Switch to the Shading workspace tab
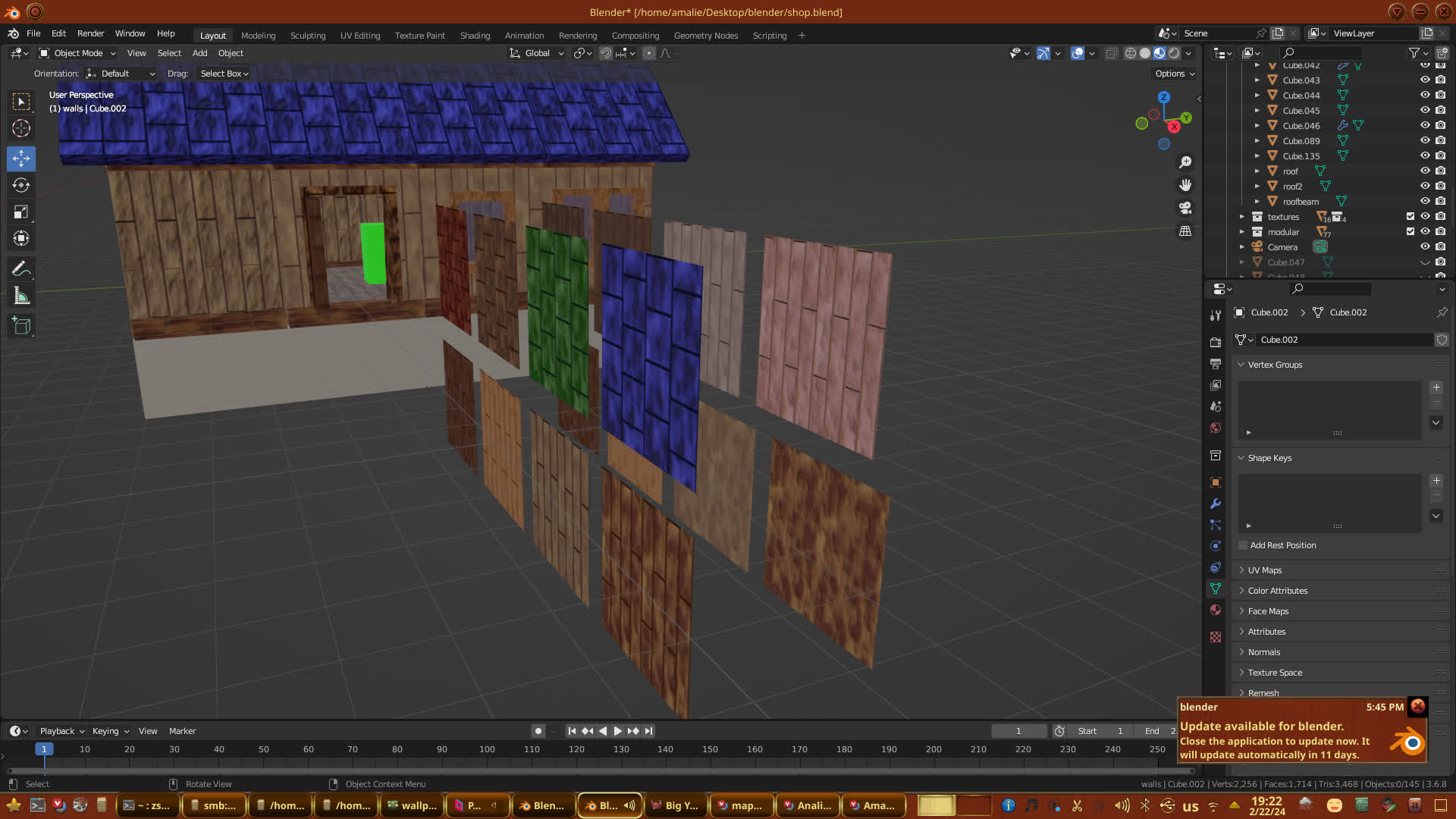This screenshot has width=1456, height=819. pos(475,36)
